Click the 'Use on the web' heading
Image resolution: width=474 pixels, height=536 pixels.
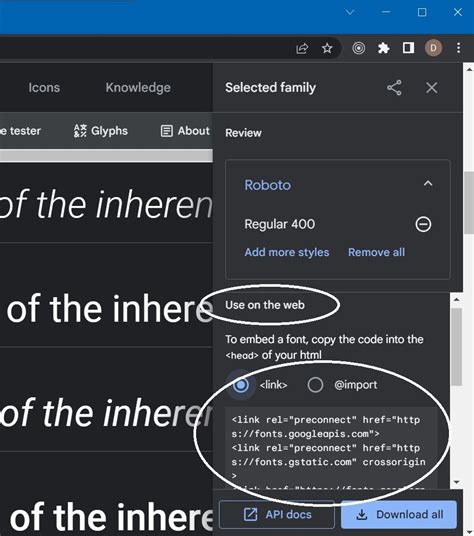265,305
